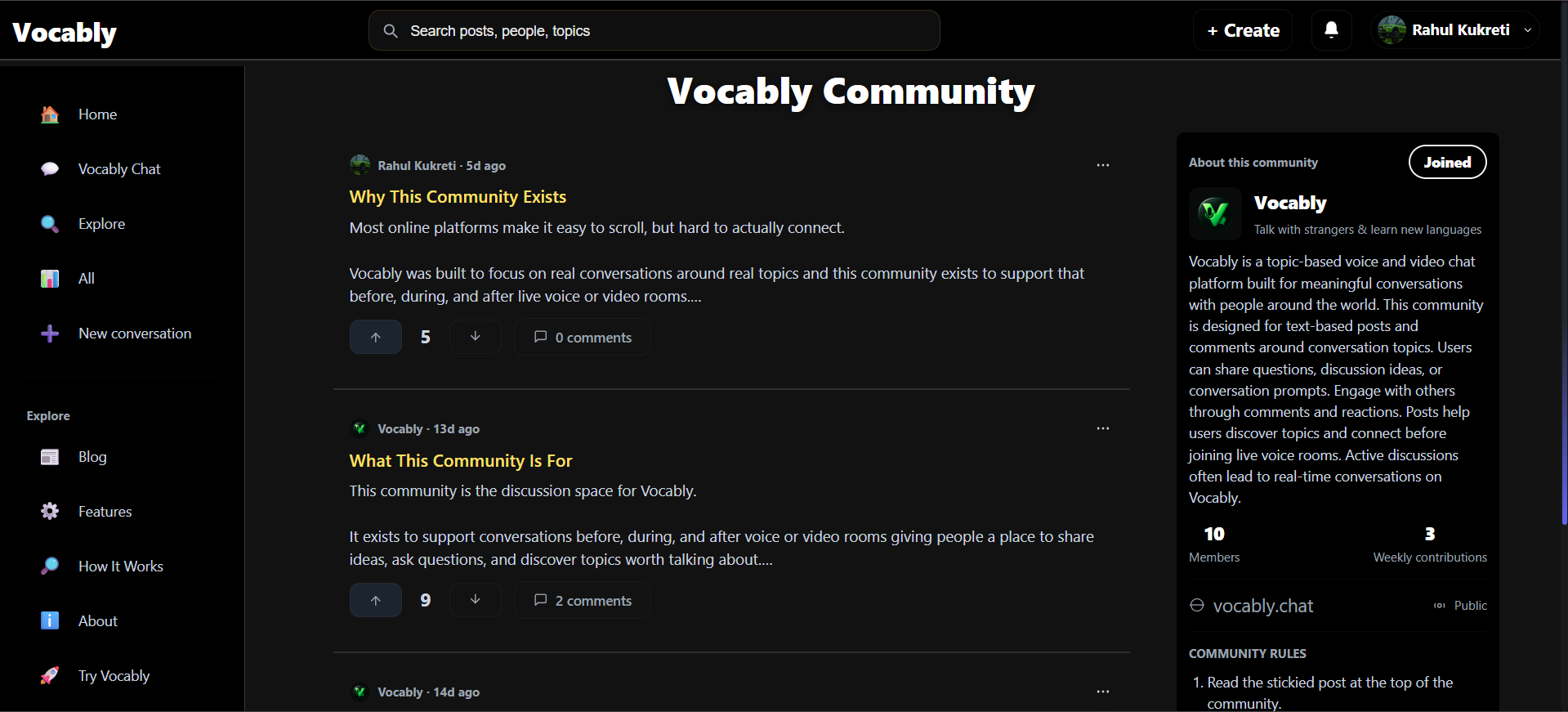Open options menu for 'Why This Community Exists'
The image size is (1568, 712).
[x=1102, y=165]
